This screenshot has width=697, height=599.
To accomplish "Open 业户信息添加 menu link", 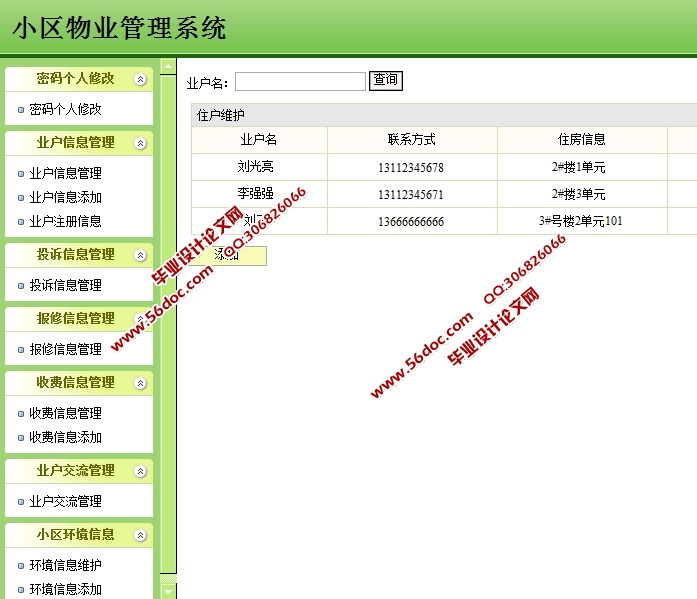I will click(x=65, y=197).
